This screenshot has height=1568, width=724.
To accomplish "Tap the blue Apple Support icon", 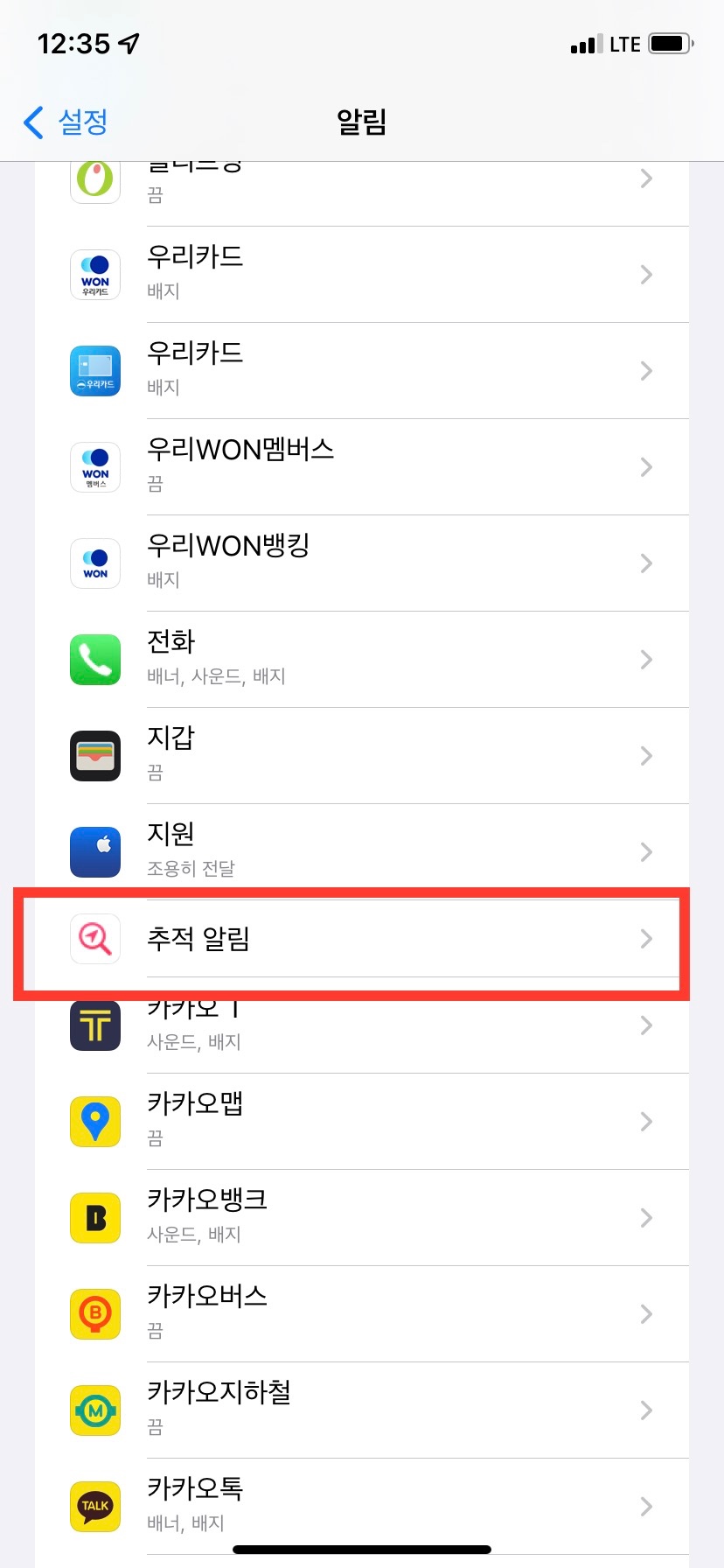I will pyautogui.click(x=95, y=852).
